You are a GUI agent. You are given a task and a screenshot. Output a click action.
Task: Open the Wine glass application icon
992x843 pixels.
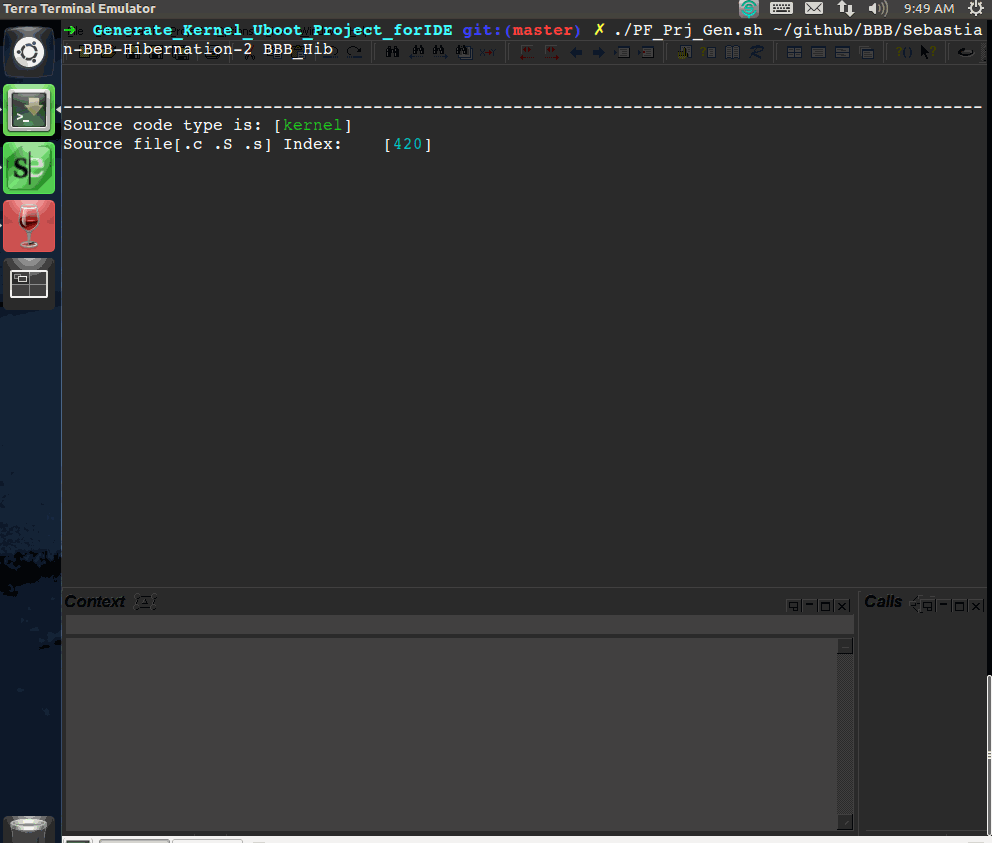click(x=29, y=225)
